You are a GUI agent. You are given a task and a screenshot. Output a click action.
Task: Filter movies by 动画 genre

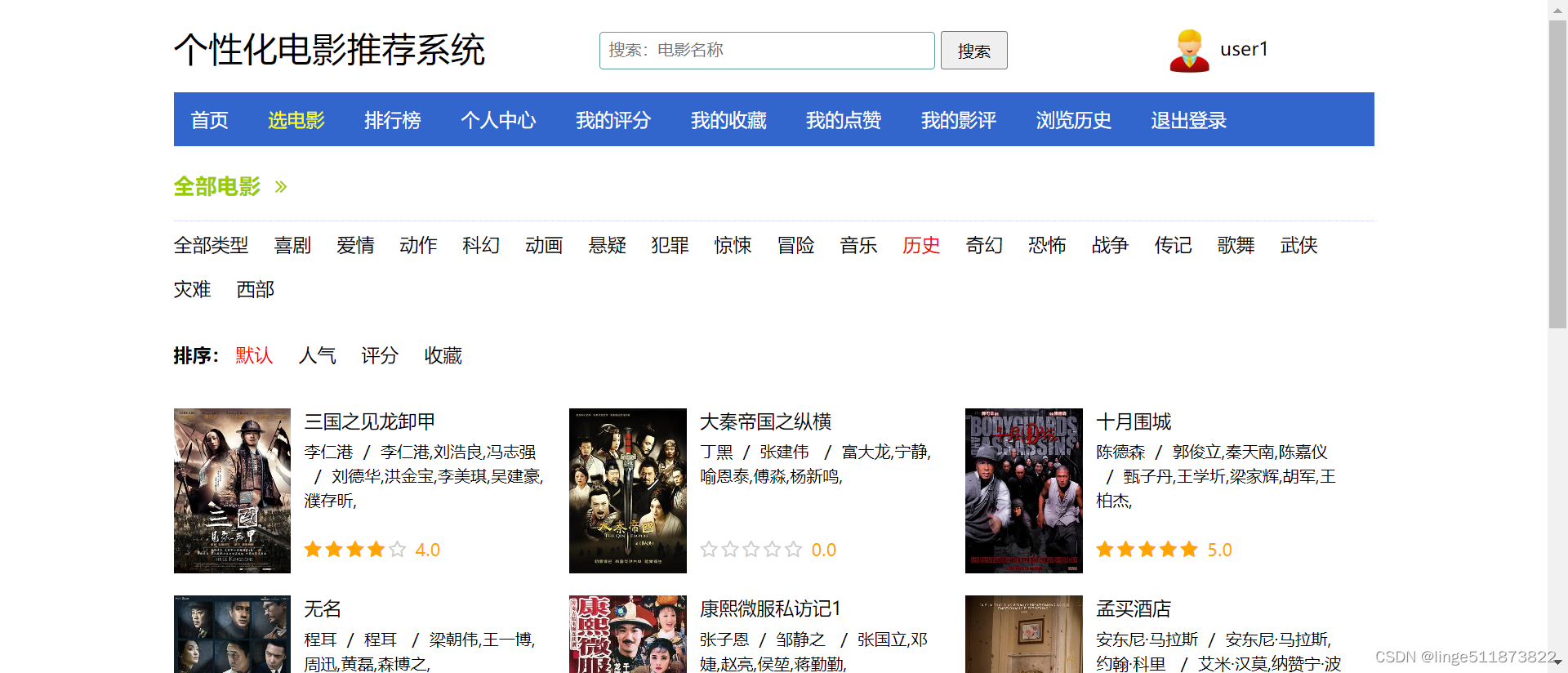pyautogui.click(x=545, y=245)
